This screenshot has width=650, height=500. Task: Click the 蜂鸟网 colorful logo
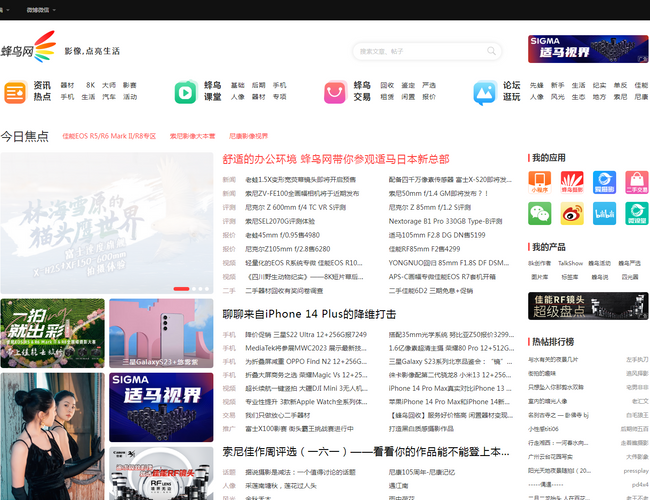[28, 46]
